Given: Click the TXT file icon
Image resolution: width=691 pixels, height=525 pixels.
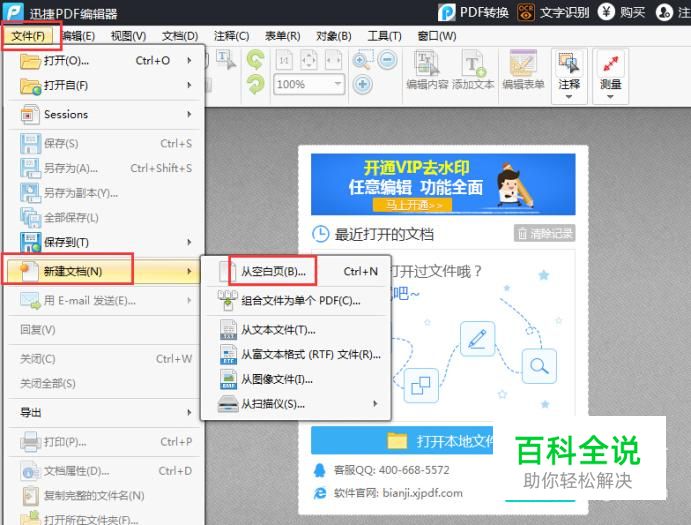Looking at the screenshot, I should pos(228,330).
